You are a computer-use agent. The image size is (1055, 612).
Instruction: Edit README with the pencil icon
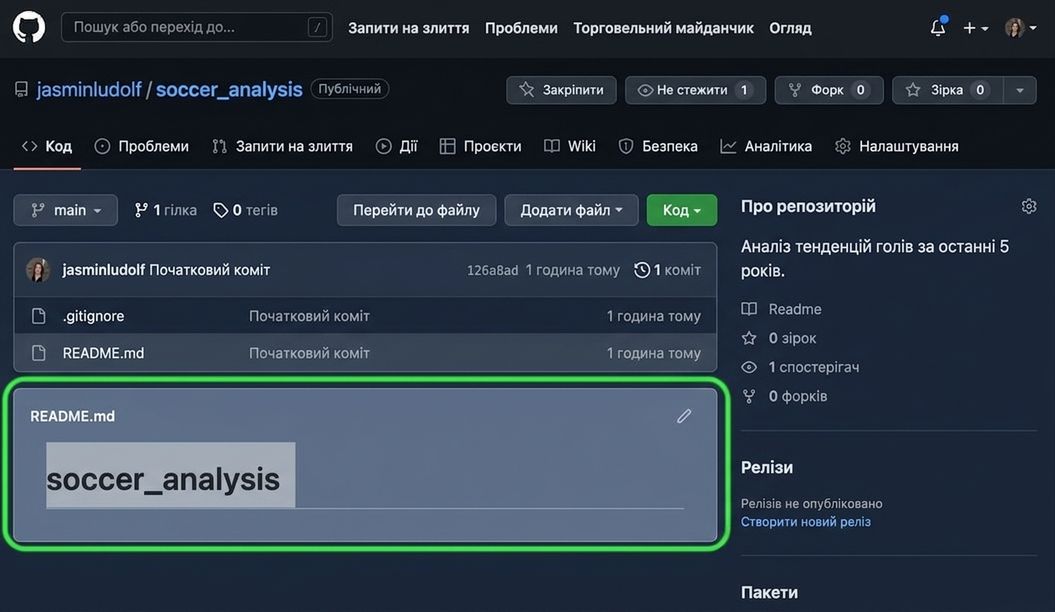click(684, 416)
